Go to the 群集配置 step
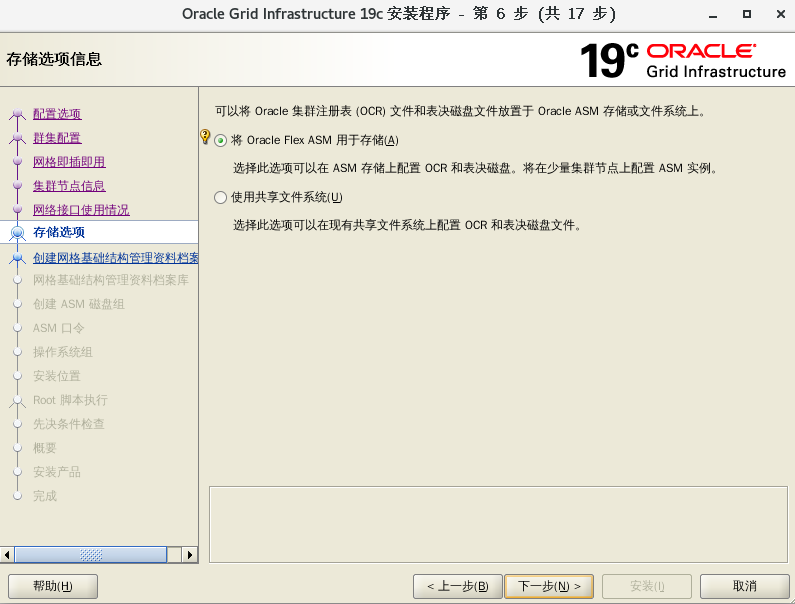795x604 pixels. point(57,138)
